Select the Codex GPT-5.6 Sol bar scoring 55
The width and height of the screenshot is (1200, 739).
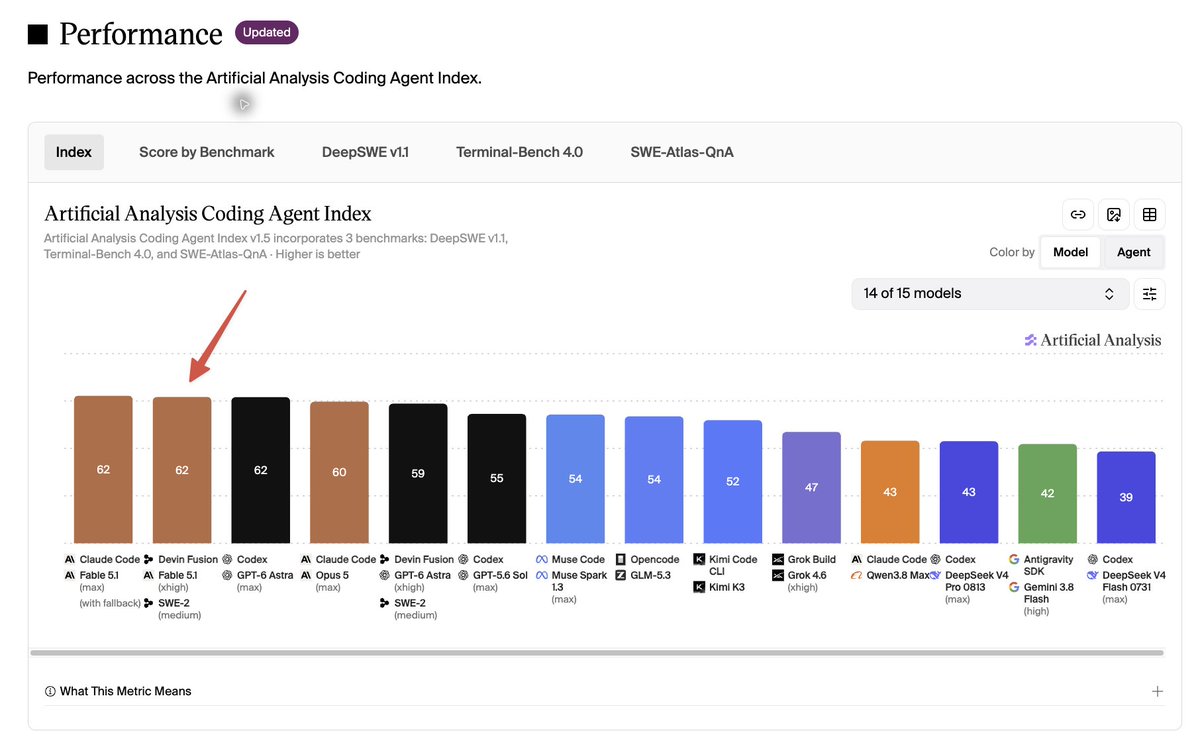pyautogui.click(x=497, y=479)
